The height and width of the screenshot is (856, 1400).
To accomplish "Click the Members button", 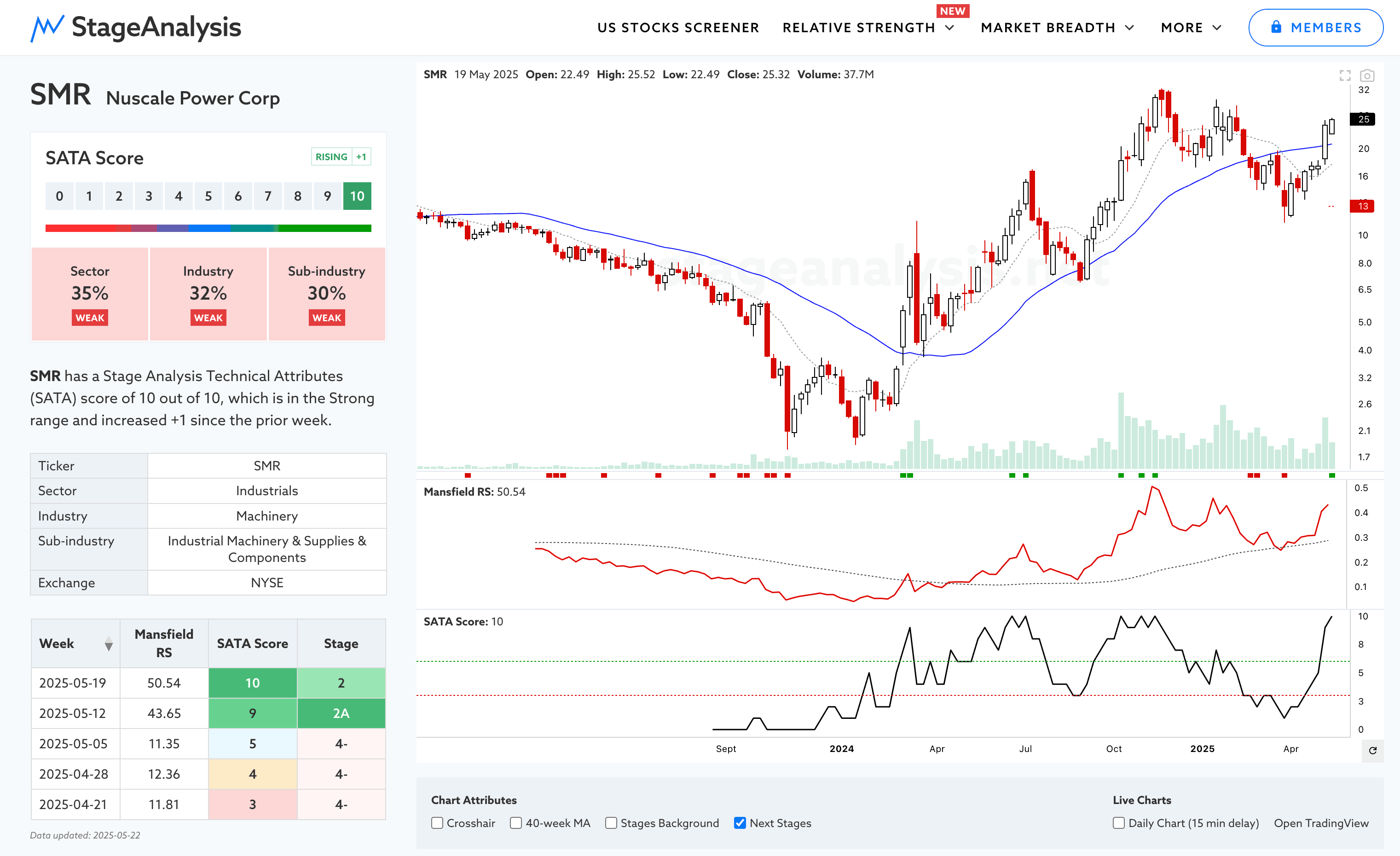I will [1315, 27].
